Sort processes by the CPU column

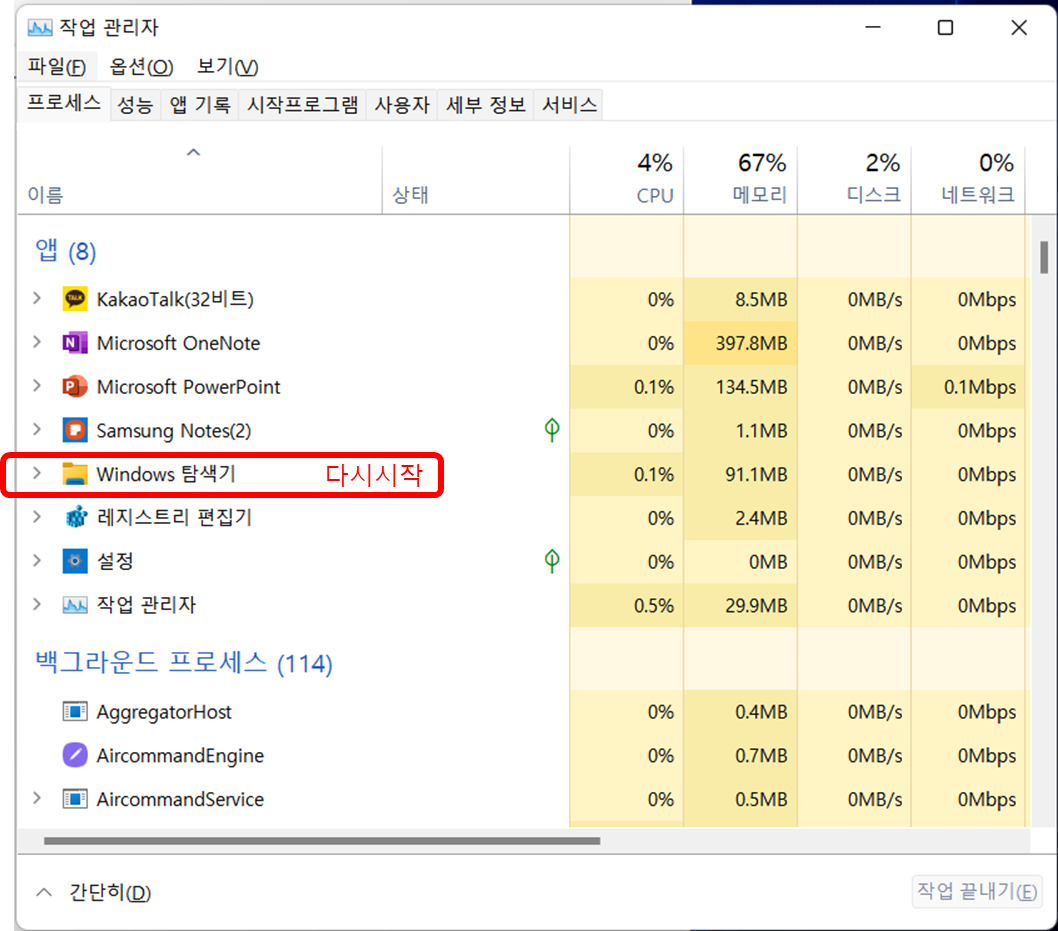click(626, 180)
